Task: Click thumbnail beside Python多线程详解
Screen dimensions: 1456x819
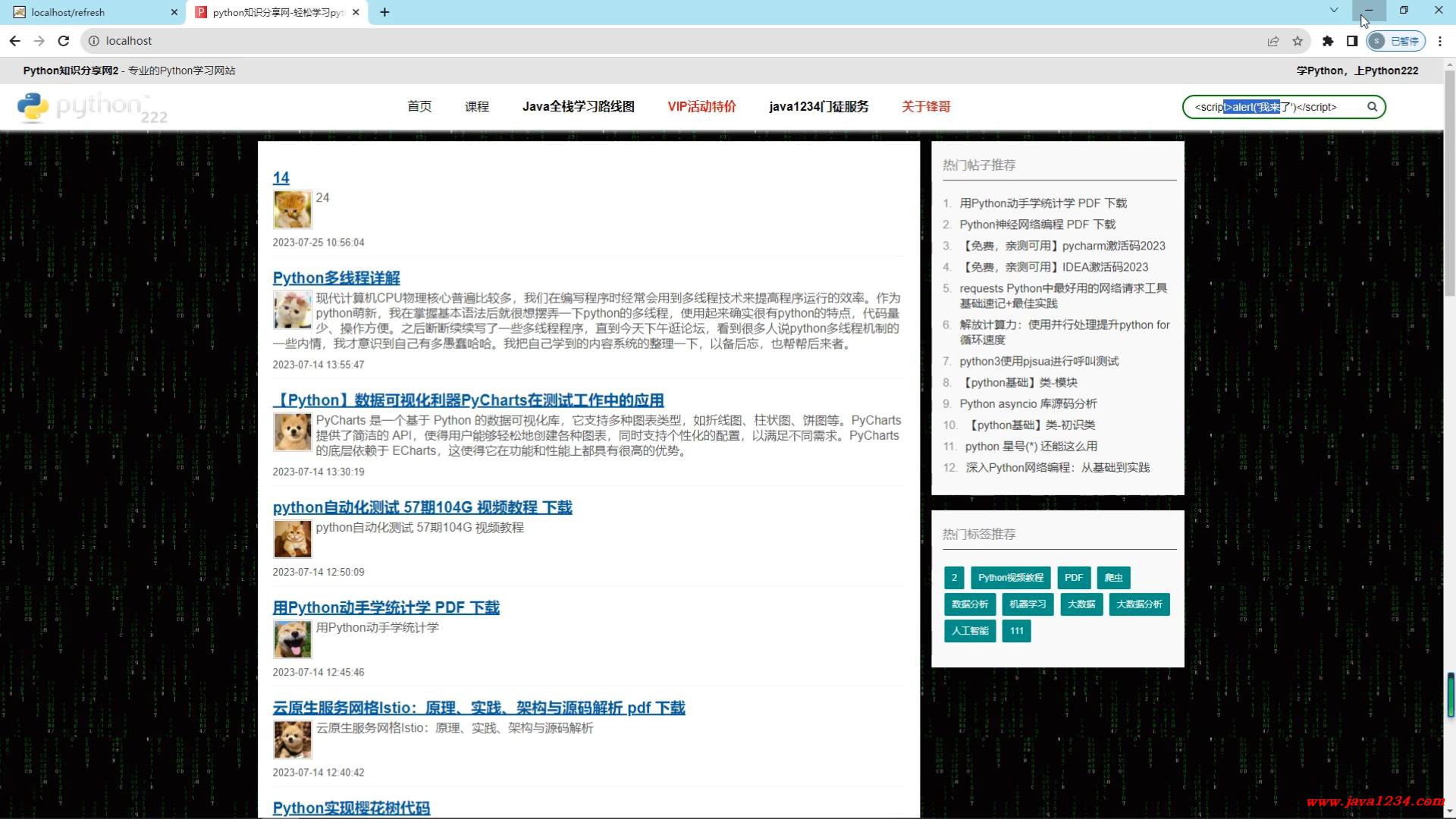Action: tap(292, 309)
